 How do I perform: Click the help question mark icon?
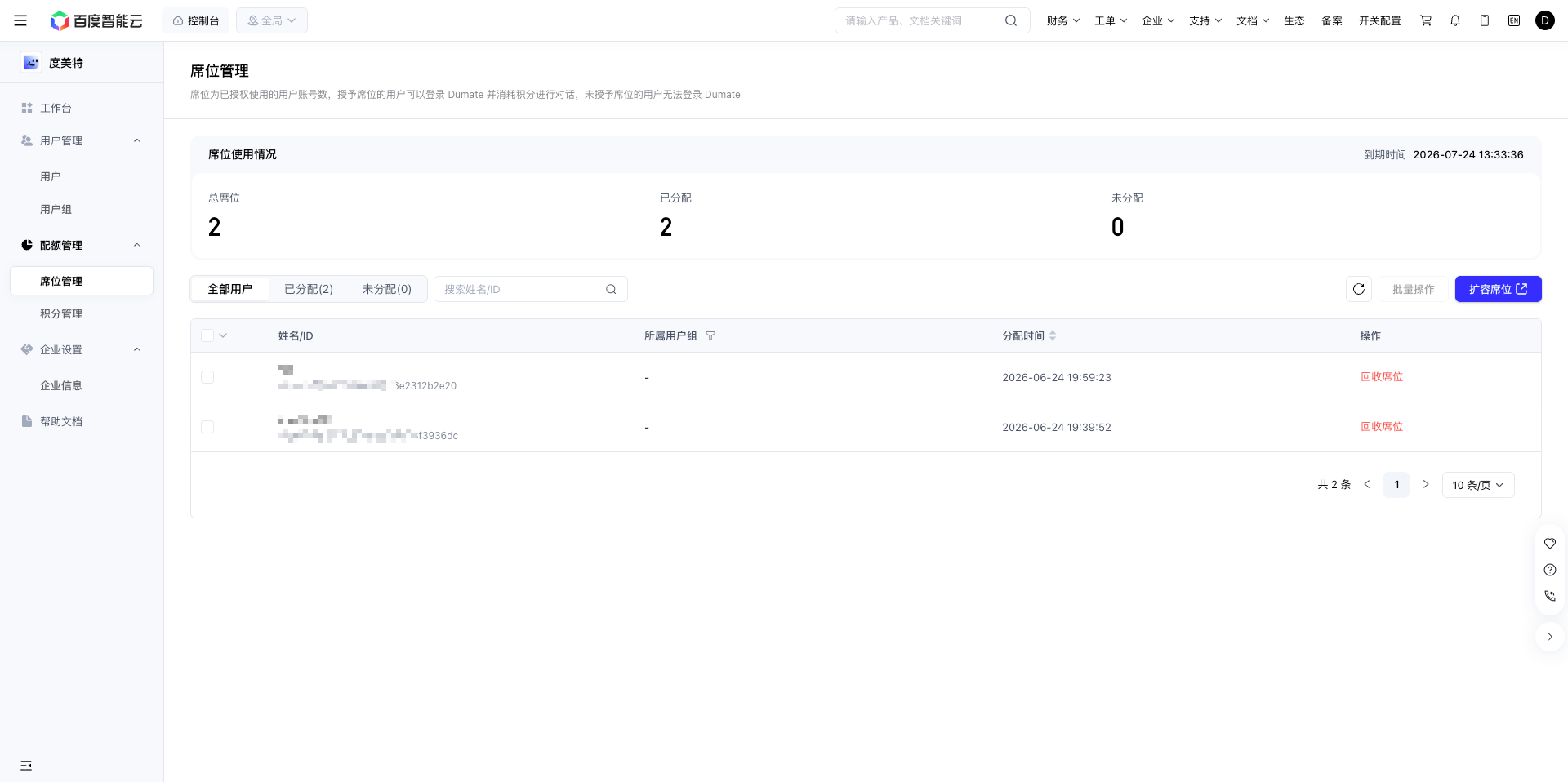[1550, 570]
